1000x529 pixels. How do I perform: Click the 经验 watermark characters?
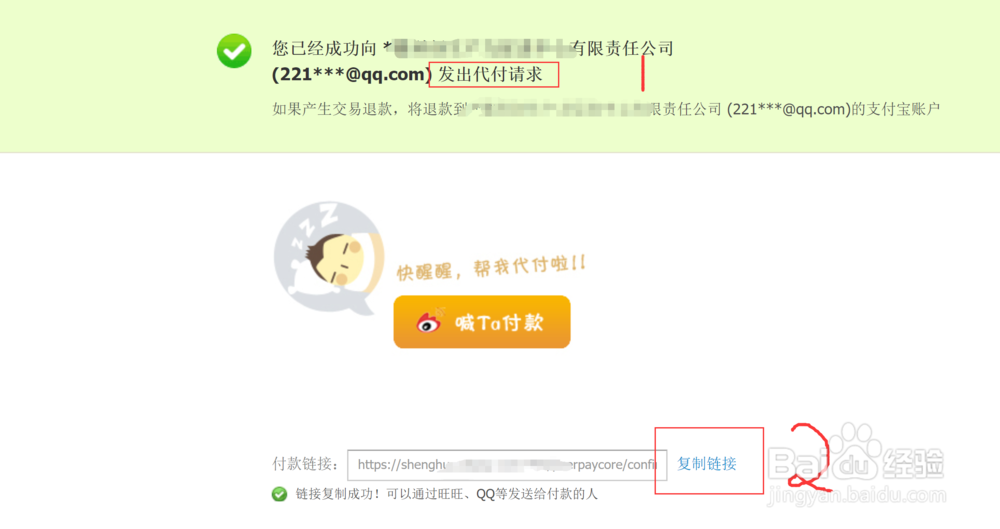[913, 462]
